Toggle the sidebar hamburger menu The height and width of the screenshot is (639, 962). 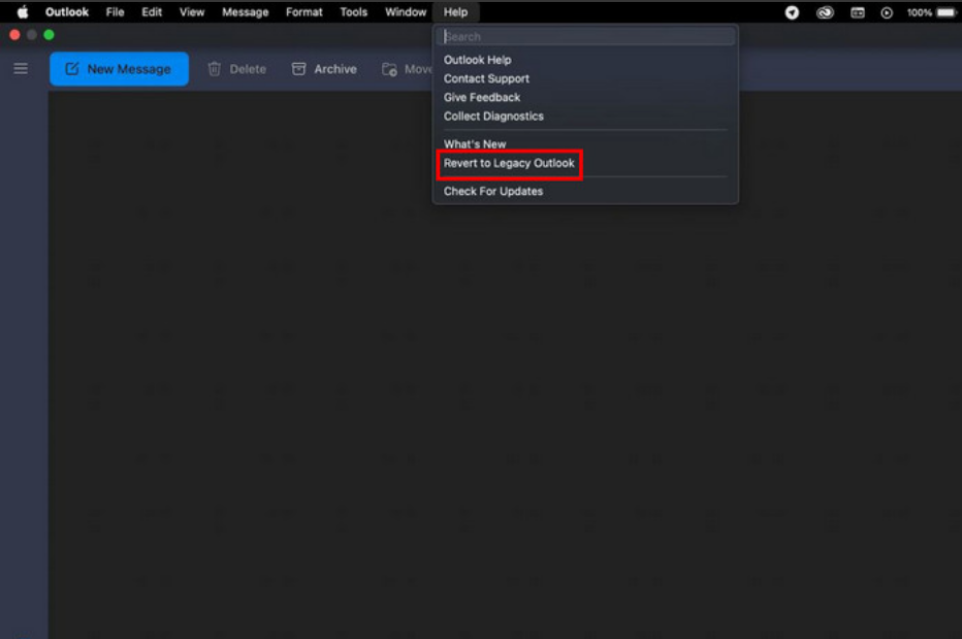(x=21, y=69)
